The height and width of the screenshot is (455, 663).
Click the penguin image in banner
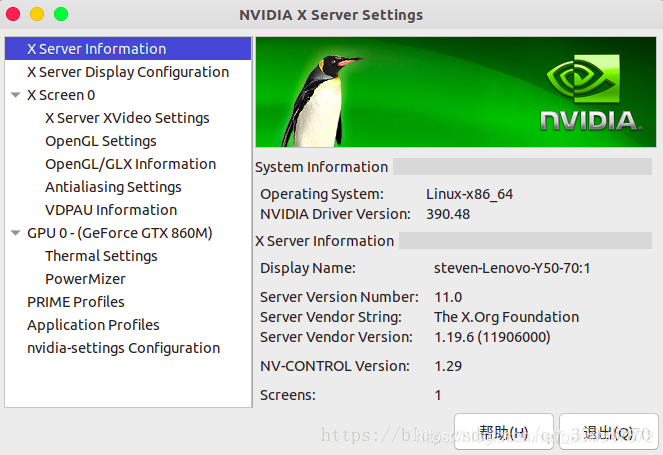(321, 101)
